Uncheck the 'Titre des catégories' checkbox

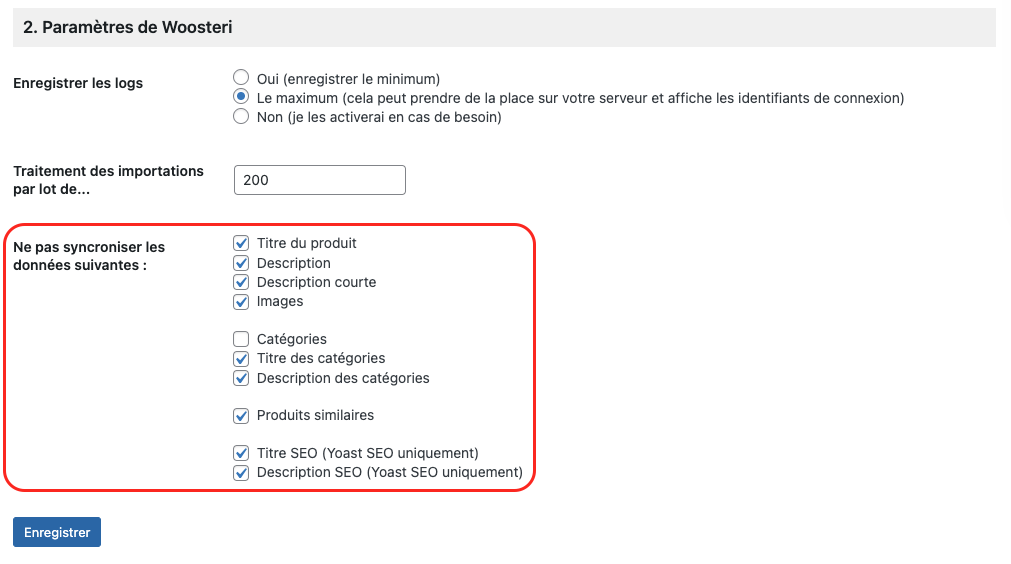click(241, 358)
